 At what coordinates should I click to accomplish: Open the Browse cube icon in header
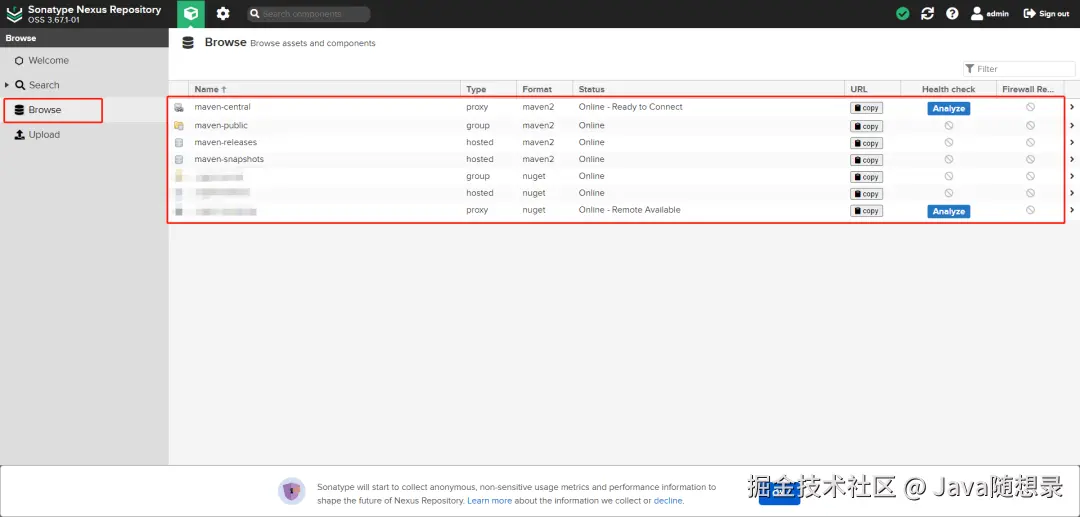(x=191, y=14)
